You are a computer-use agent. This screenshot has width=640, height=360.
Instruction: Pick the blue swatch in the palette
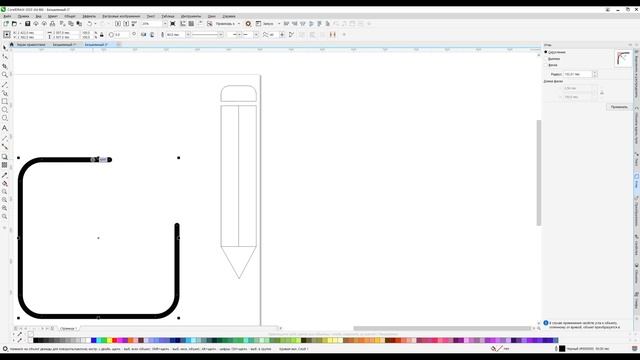[x=93, y=340]
